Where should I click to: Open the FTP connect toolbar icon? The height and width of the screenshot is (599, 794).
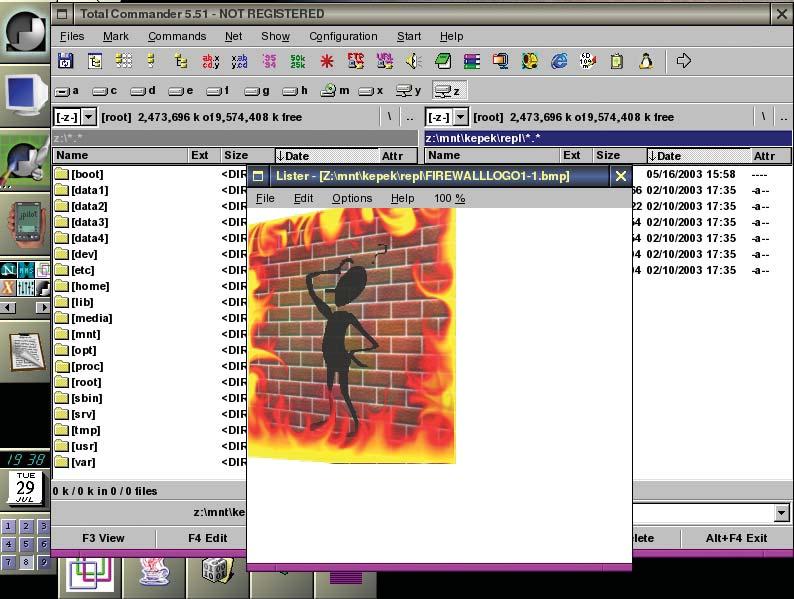tap(355, 61)
